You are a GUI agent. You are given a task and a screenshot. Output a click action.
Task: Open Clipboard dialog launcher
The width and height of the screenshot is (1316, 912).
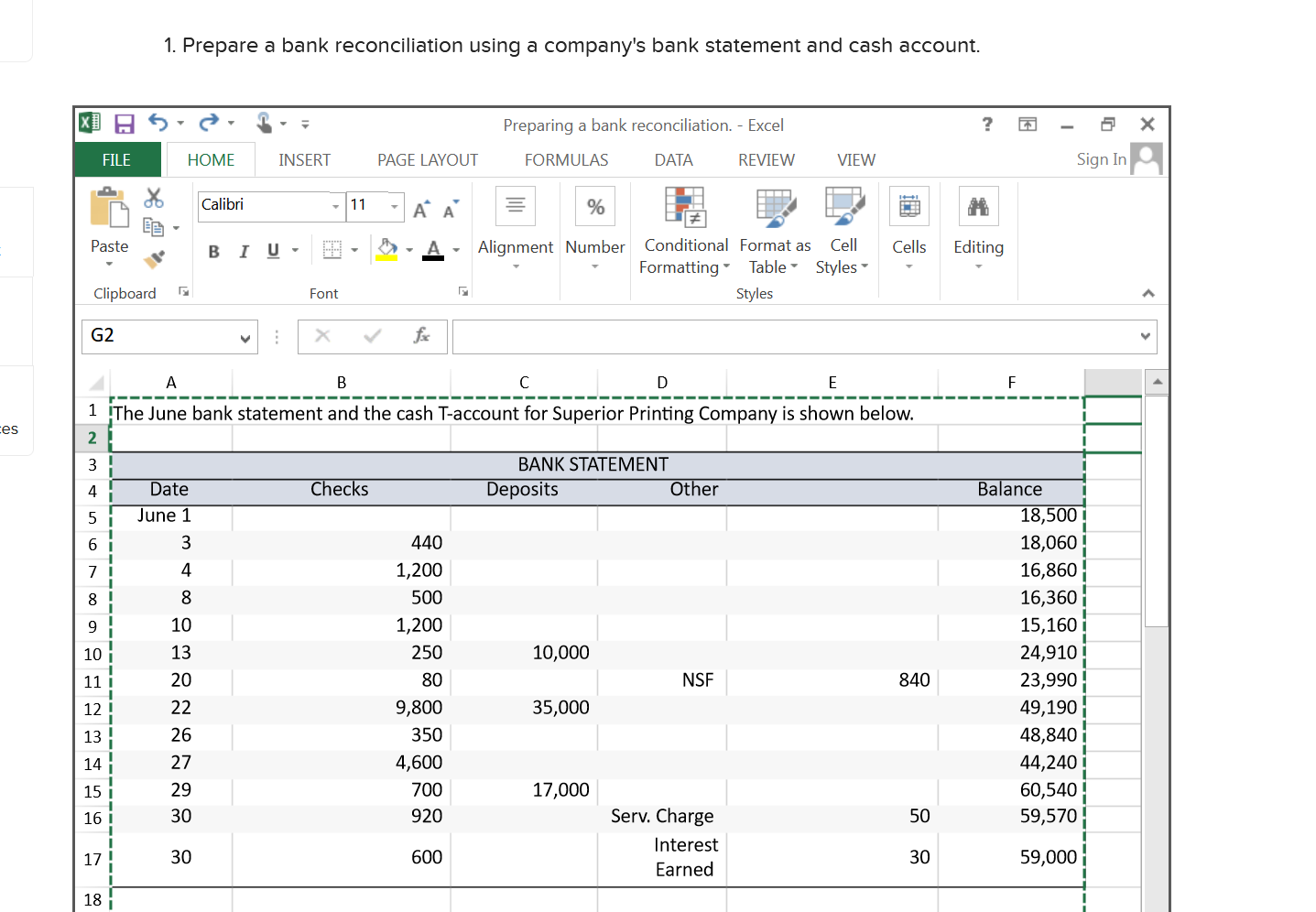click(x=183, y=291)
